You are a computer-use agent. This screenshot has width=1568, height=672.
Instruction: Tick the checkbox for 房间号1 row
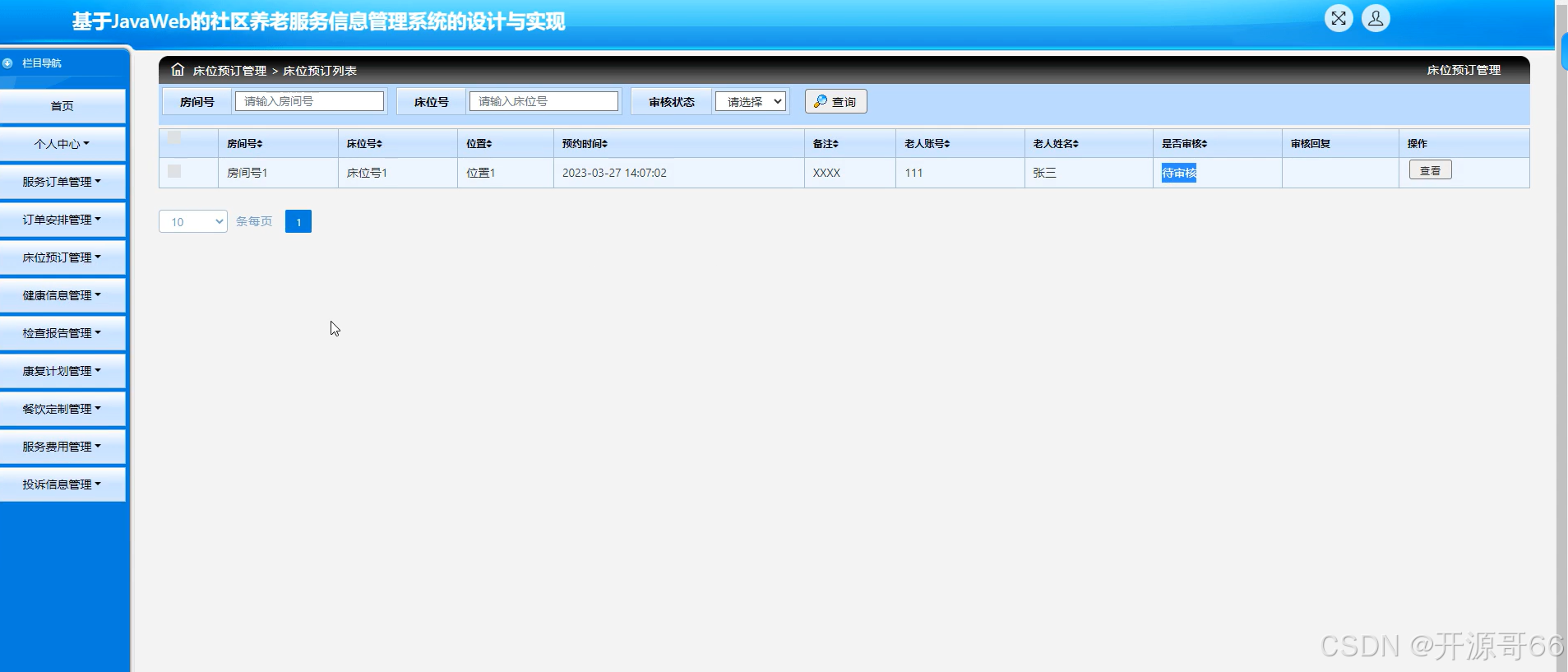click(x=174, y=171)
